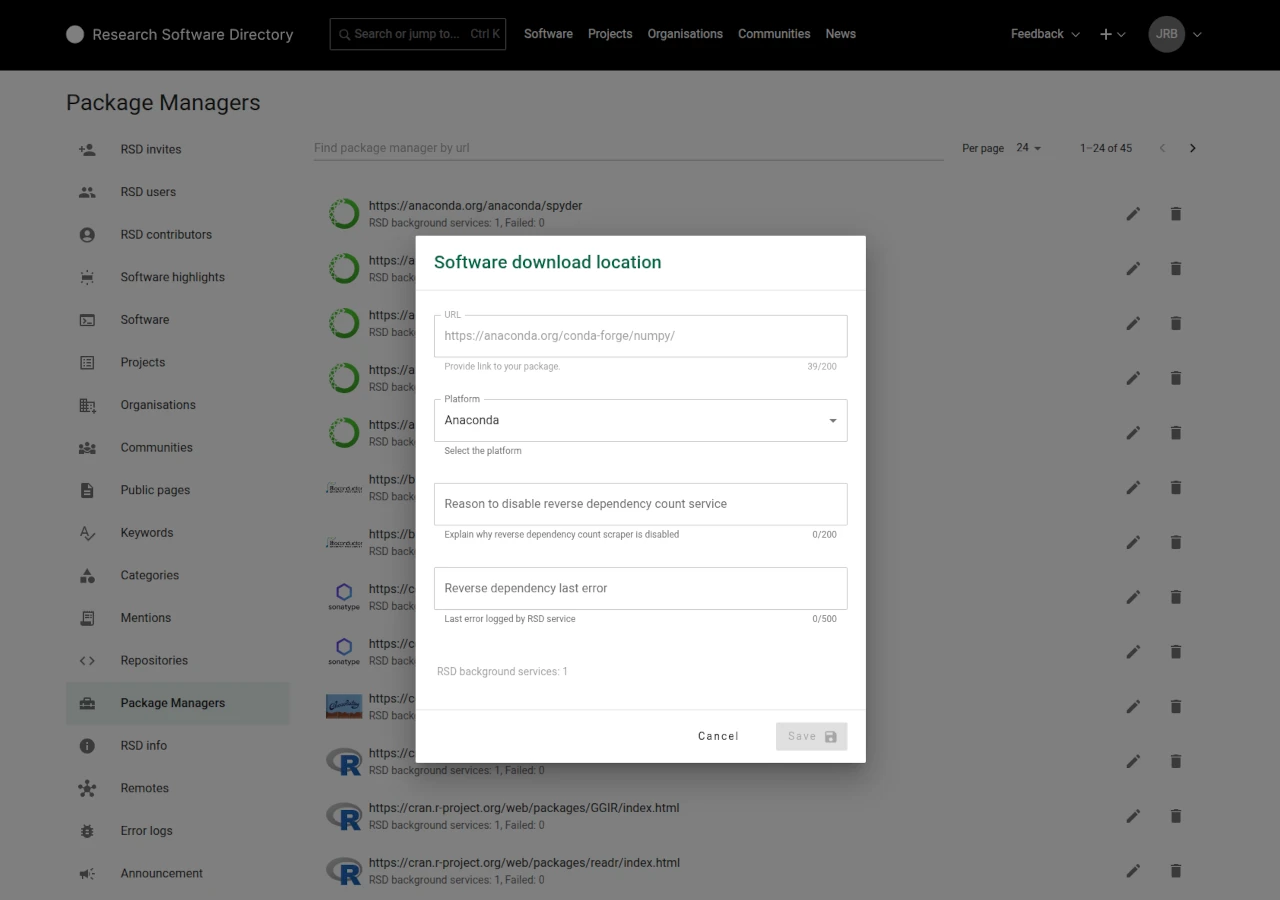Open Organisations in top navigation
This screenshot has height=900, width=1280.
(685, 34)
